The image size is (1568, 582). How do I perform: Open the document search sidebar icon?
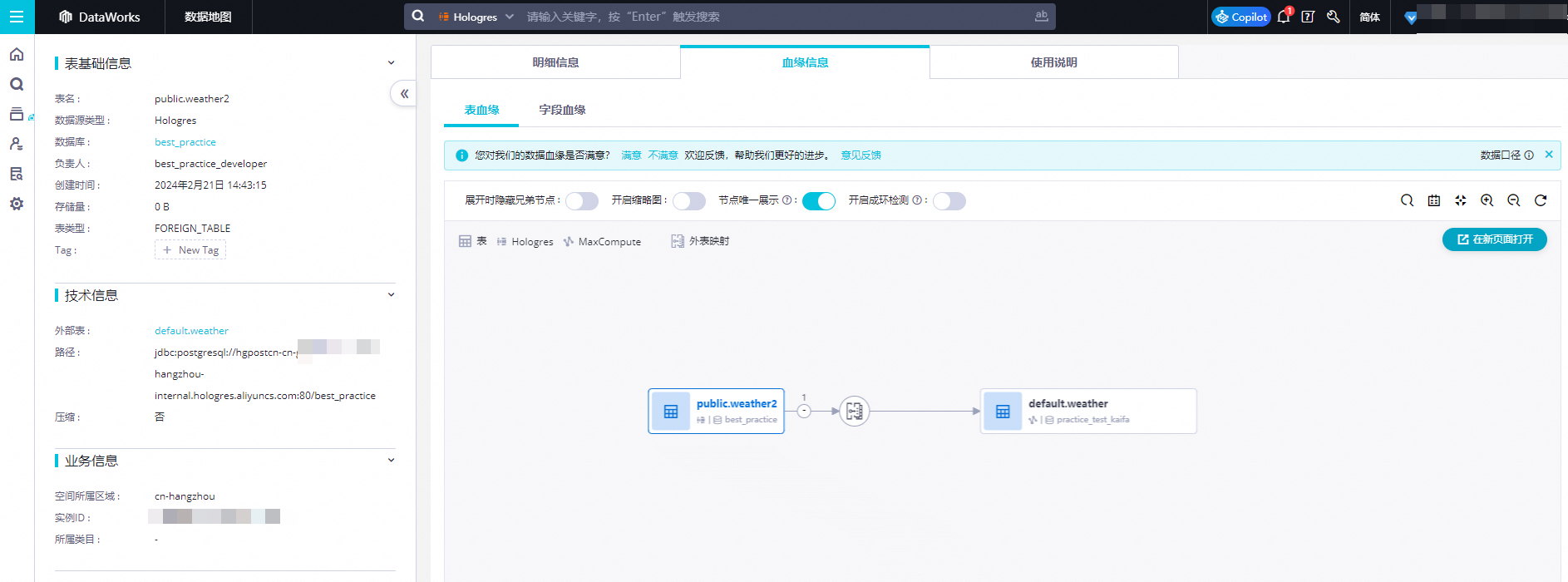pos(17,174)
